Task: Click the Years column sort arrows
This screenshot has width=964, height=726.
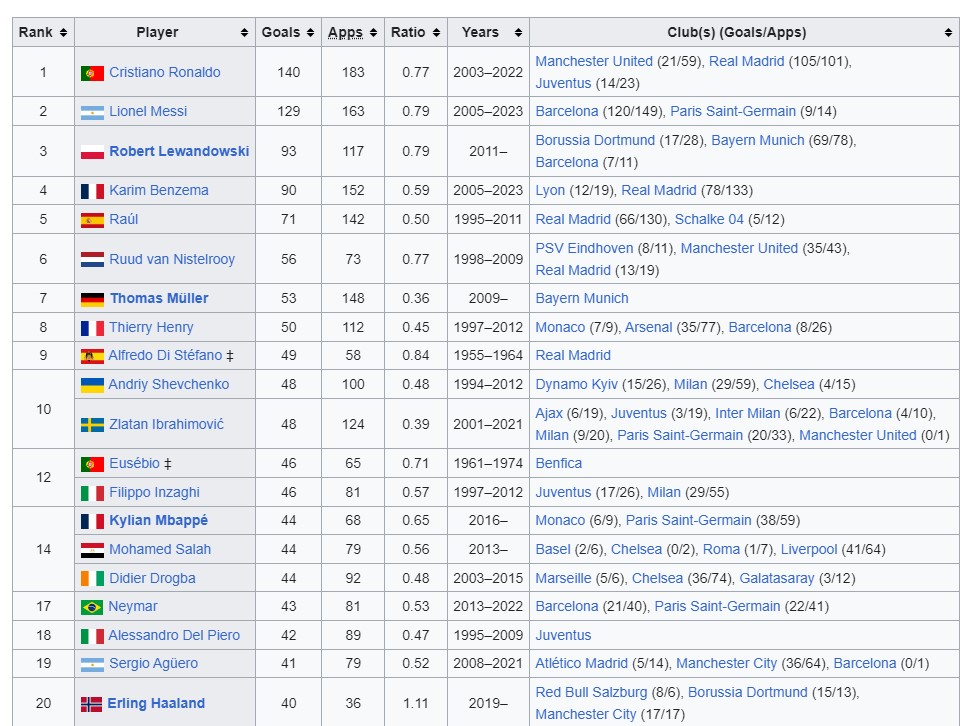Action: click(x=518, y=33)
